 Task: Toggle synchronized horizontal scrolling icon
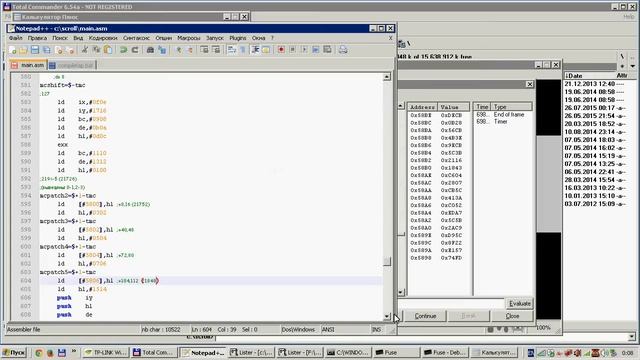[x=216, y=50]
